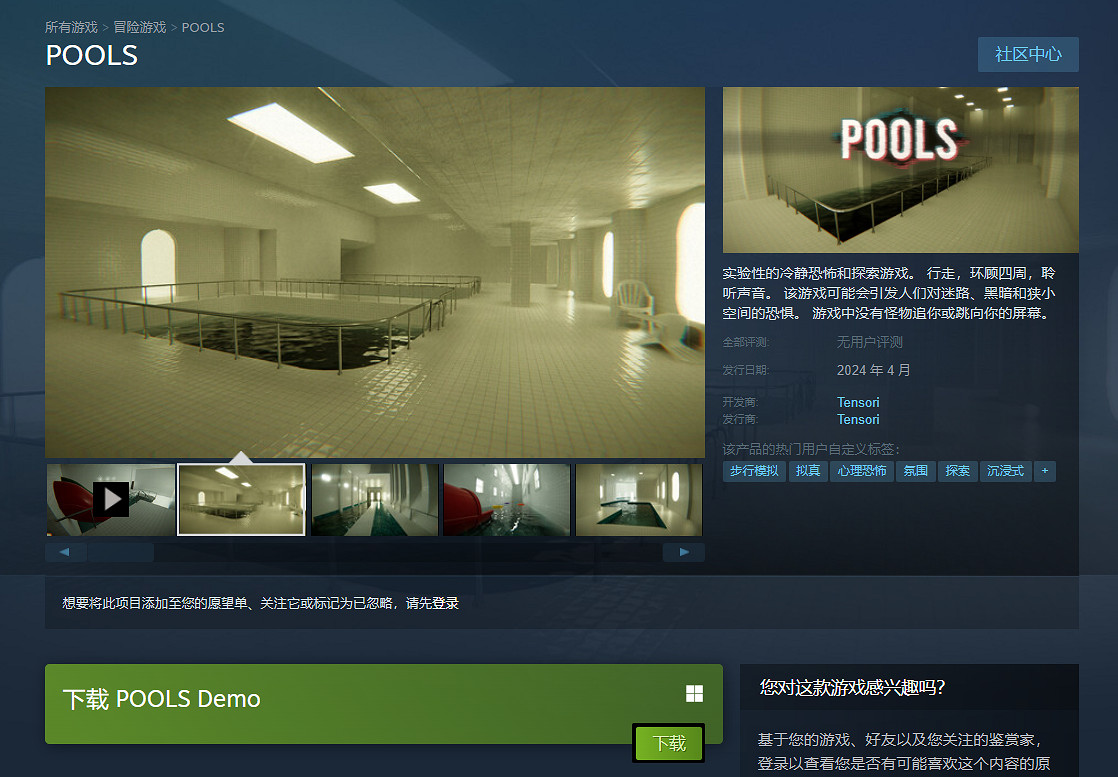Click the 氛围 tag
This screenshot has height=777, width=1118.
point(915,470)
